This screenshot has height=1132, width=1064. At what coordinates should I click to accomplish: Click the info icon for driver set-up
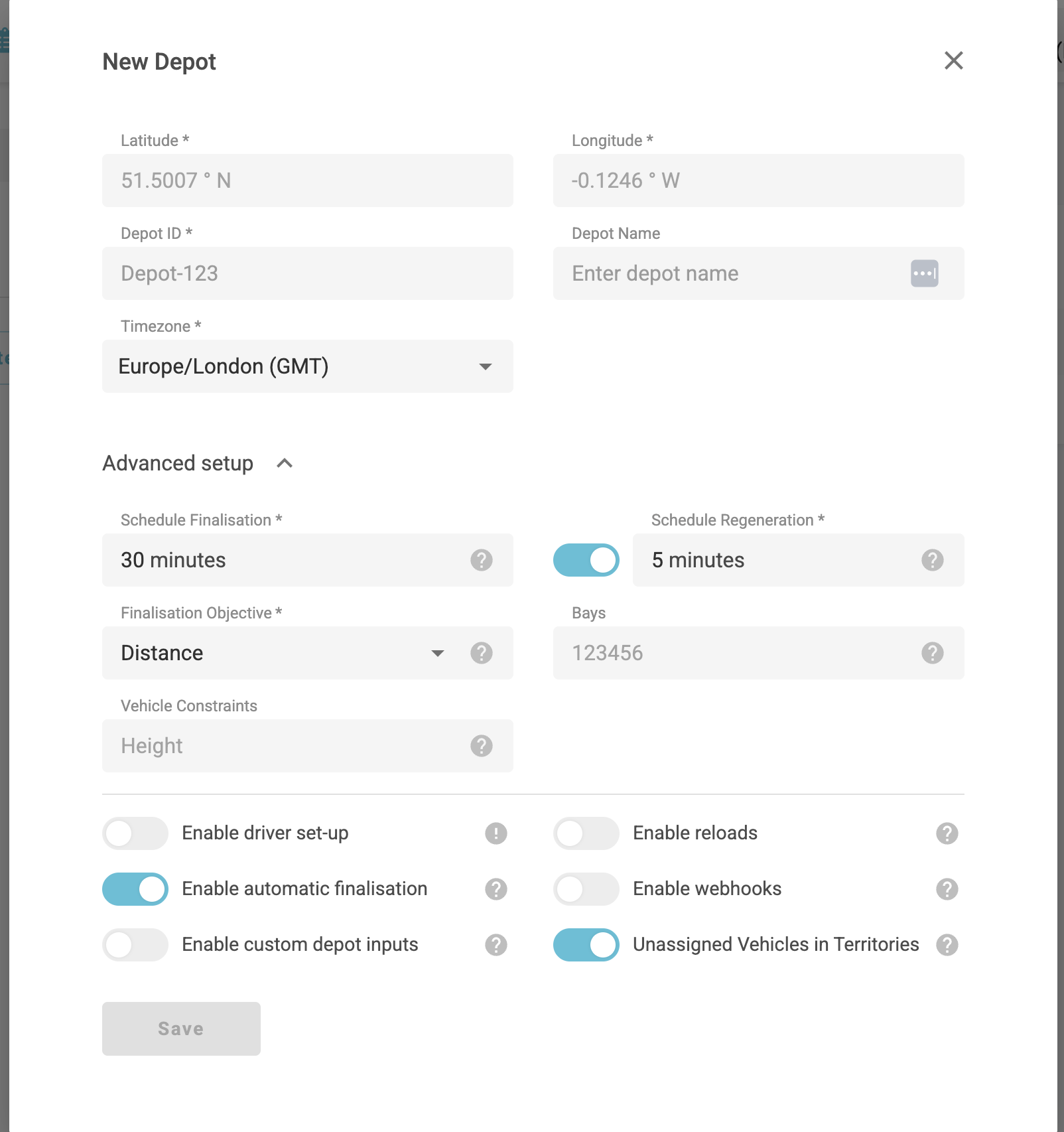point(496,833)
